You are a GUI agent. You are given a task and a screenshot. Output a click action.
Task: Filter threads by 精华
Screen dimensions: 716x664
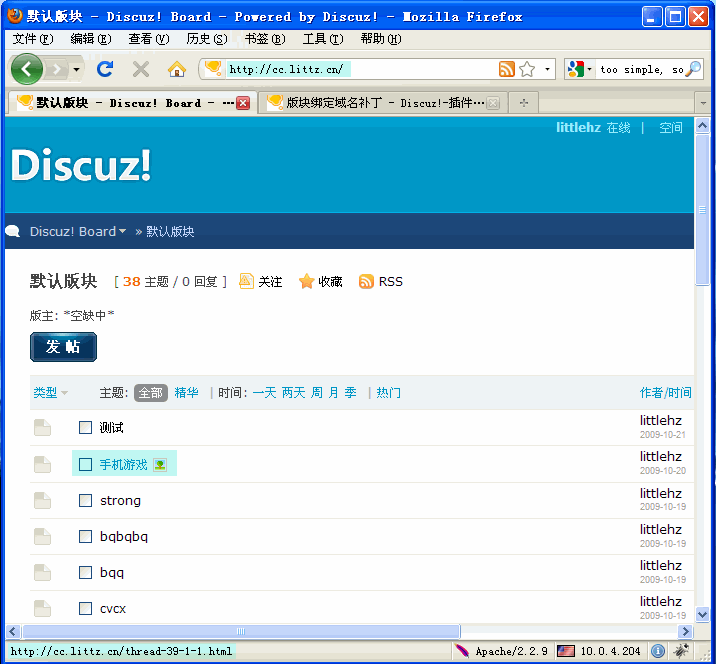tap(186, 393)
